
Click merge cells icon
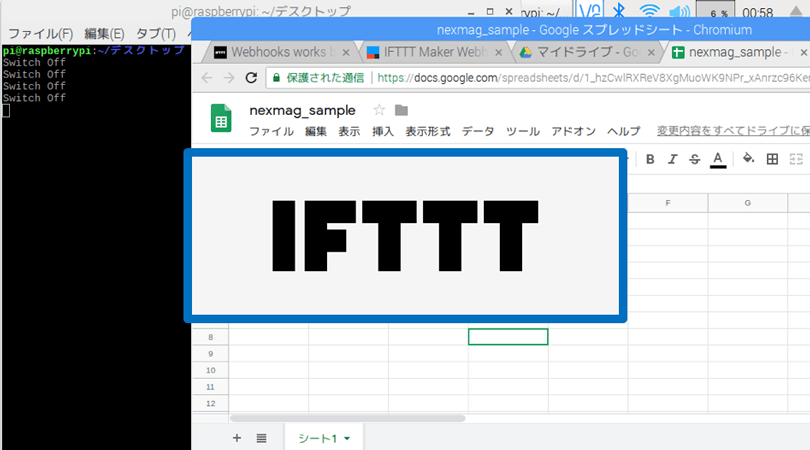tap(796, 159)
